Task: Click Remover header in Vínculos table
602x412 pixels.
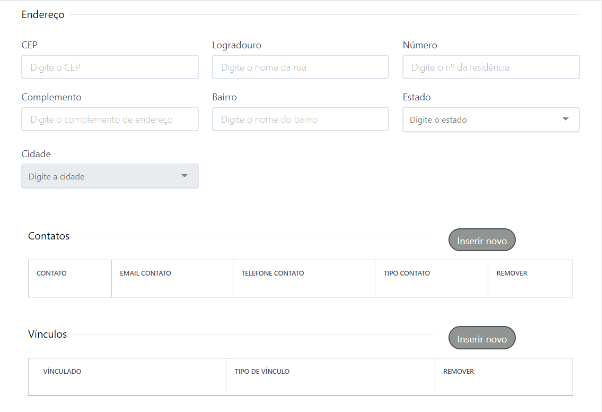Action: click(x=458, y=371)
